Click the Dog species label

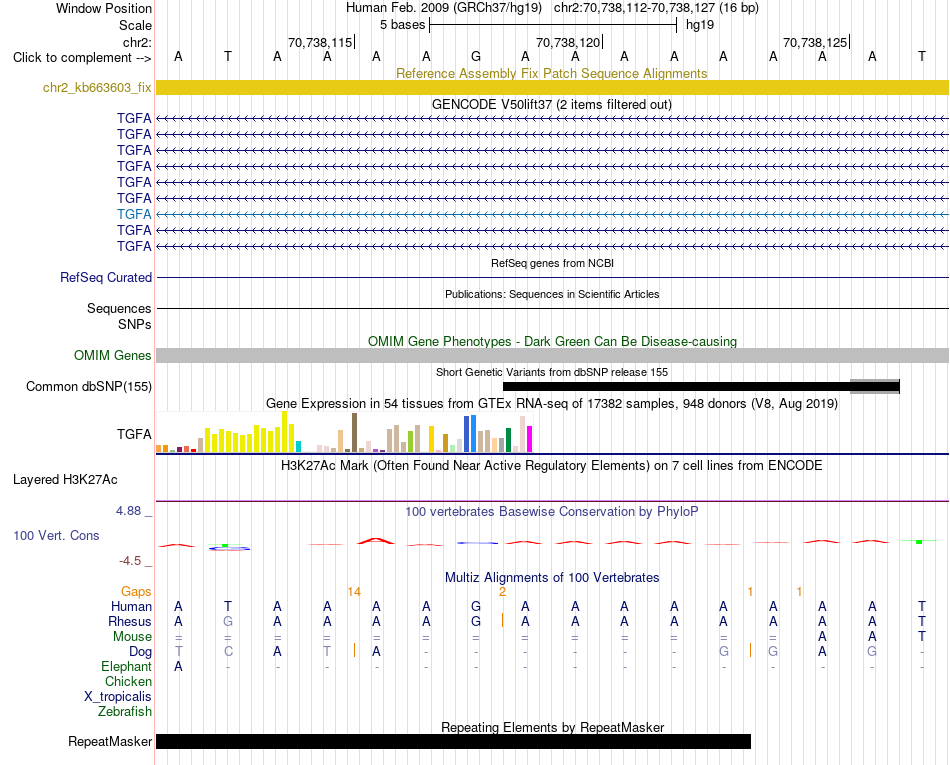tap(141, 652)
